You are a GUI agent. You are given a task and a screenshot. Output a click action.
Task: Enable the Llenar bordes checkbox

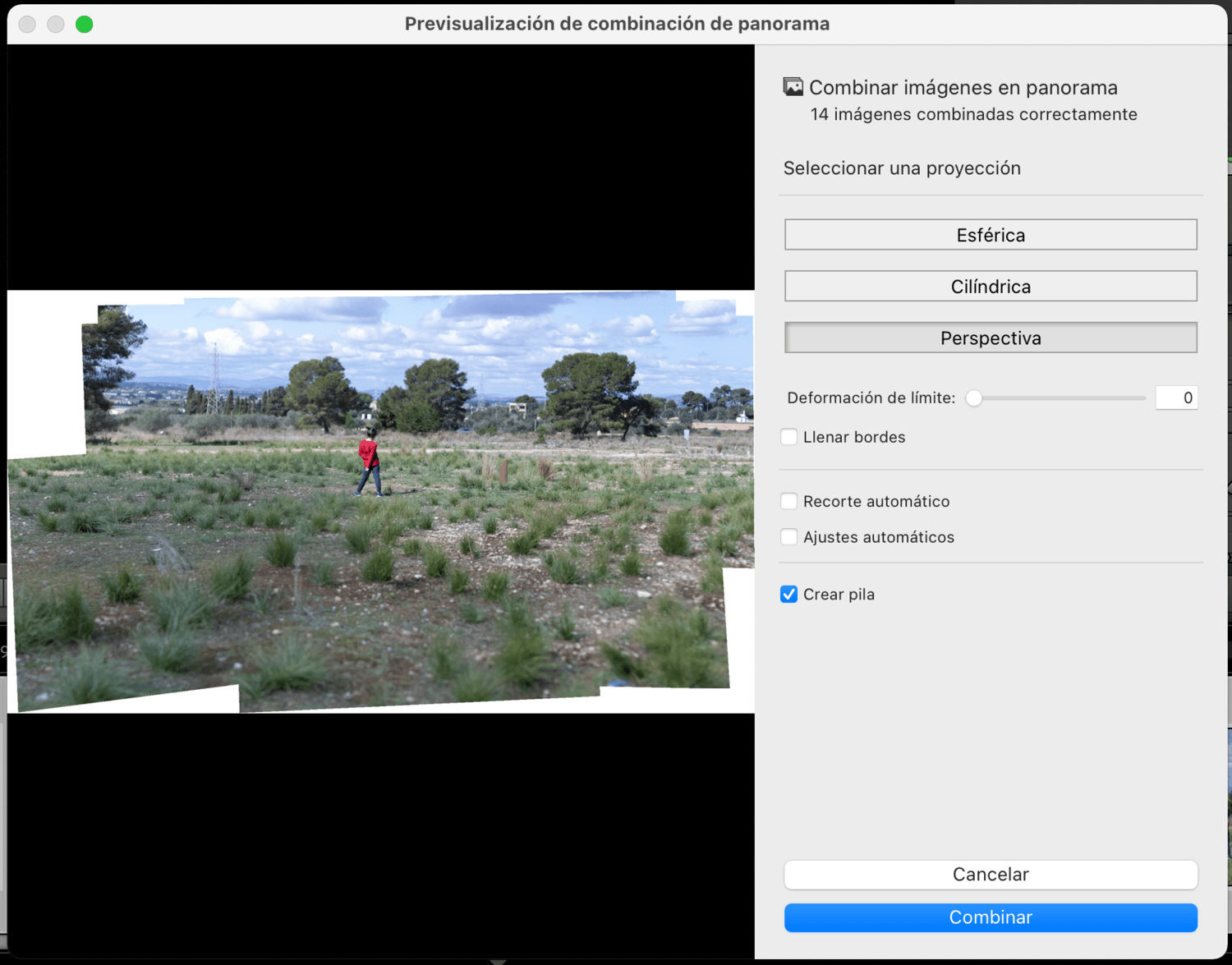coord(789,437)
